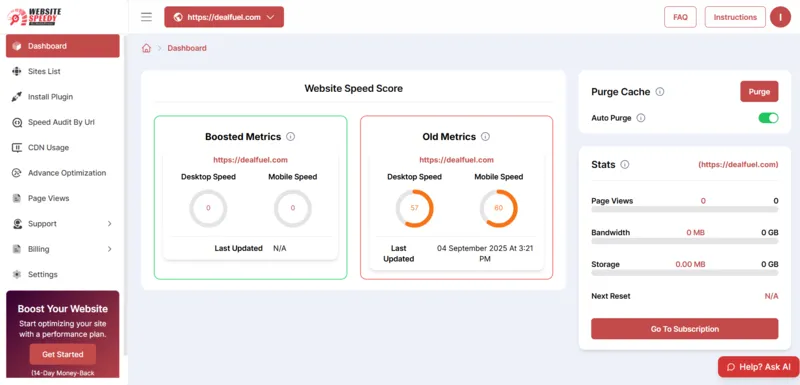Screen dimensions: 800x385
Task: Click the Website Speed Score heading
Action: pyautogui.click(x=354, y=88)
